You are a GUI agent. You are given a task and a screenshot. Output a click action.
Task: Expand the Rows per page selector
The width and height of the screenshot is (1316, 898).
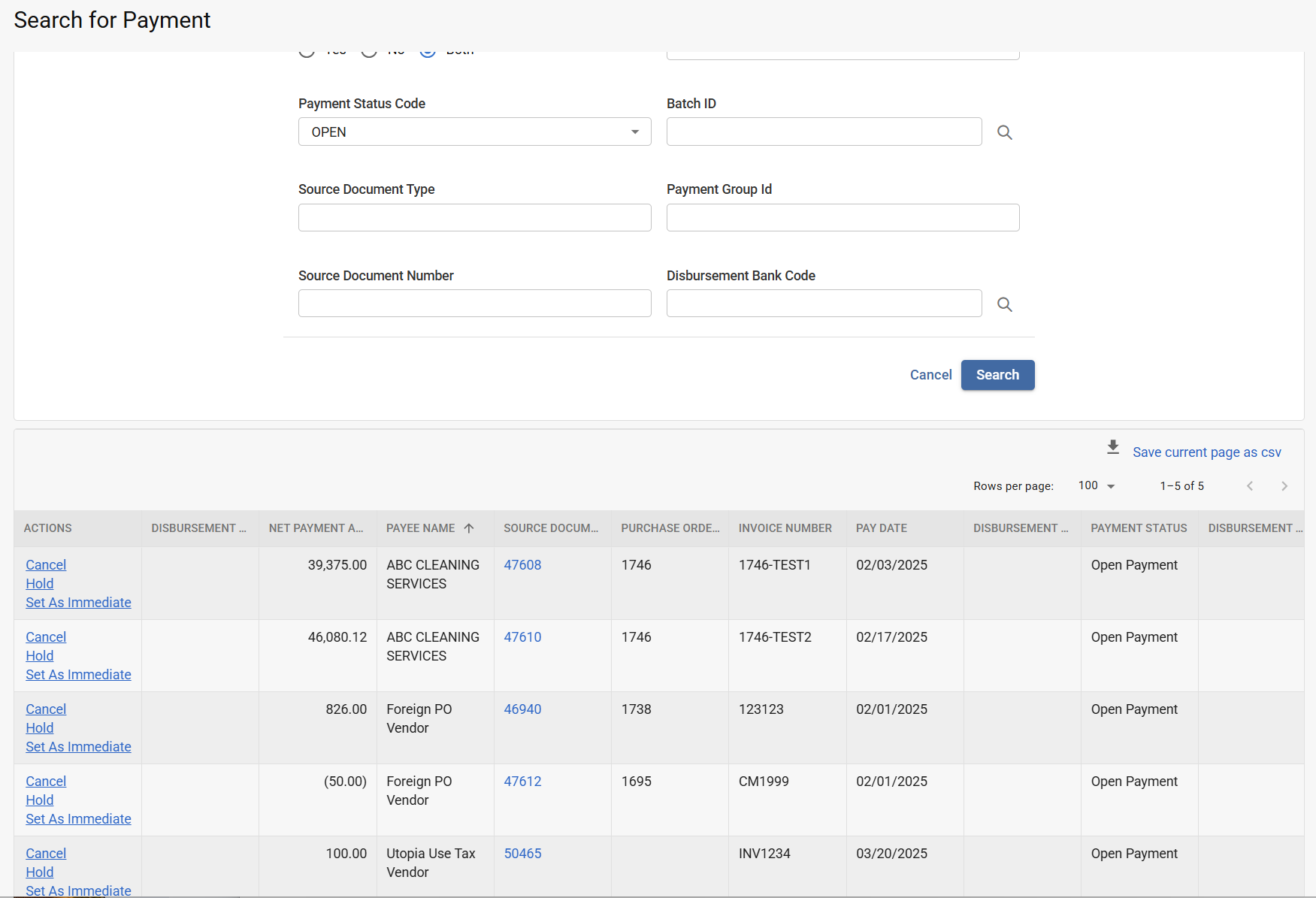pos(1097,486)
